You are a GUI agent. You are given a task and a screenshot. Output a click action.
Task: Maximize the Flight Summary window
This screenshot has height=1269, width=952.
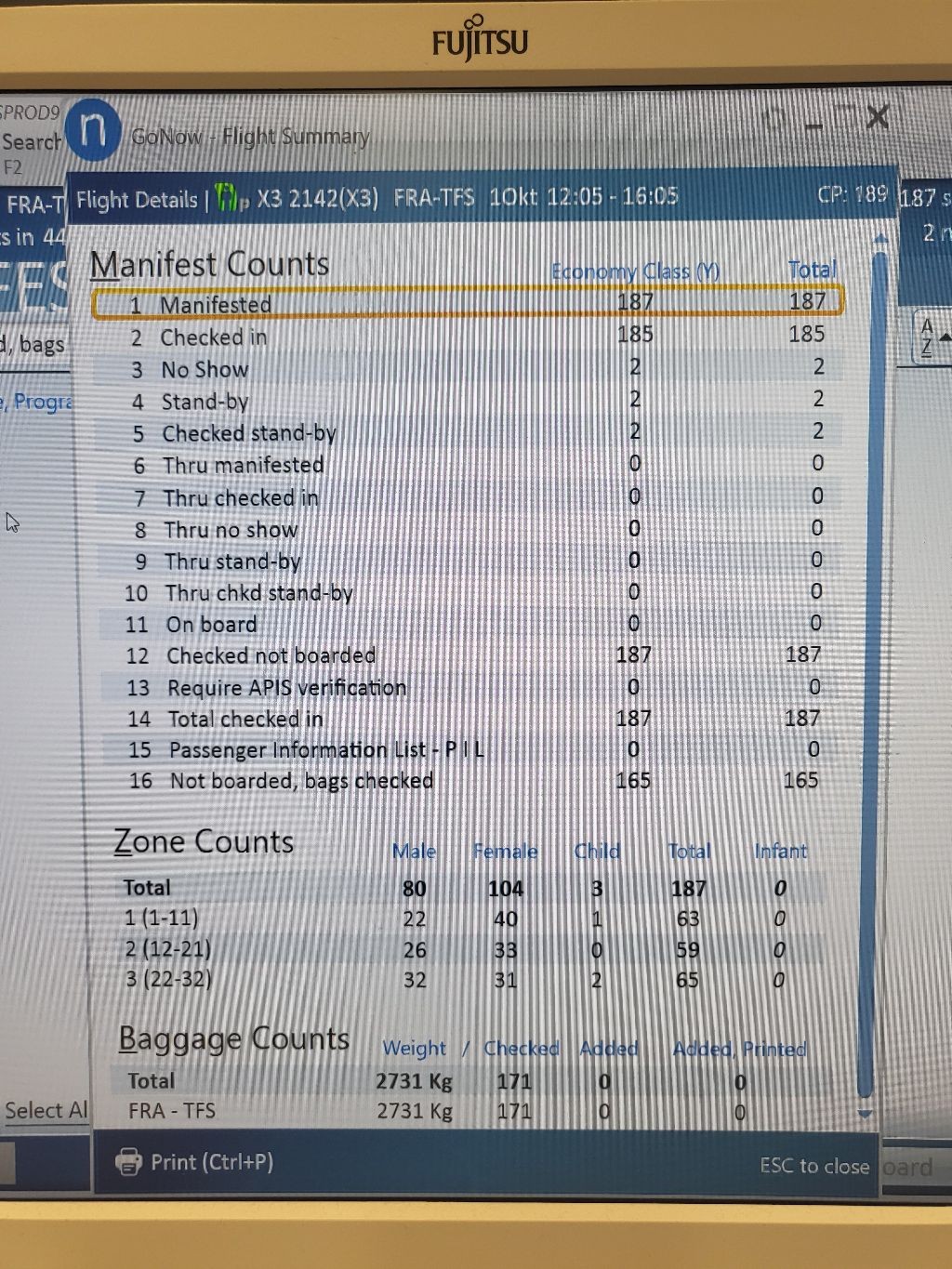844,118
